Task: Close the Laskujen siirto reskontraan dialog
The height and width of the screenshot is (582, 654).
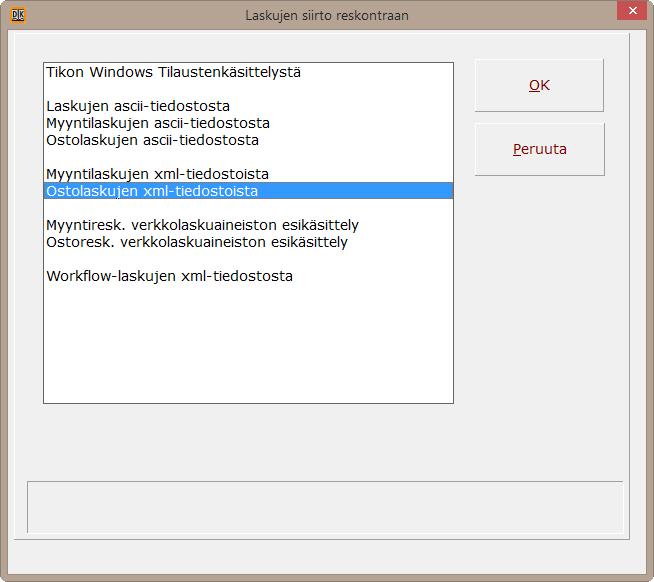Action: tap(632, 10)
